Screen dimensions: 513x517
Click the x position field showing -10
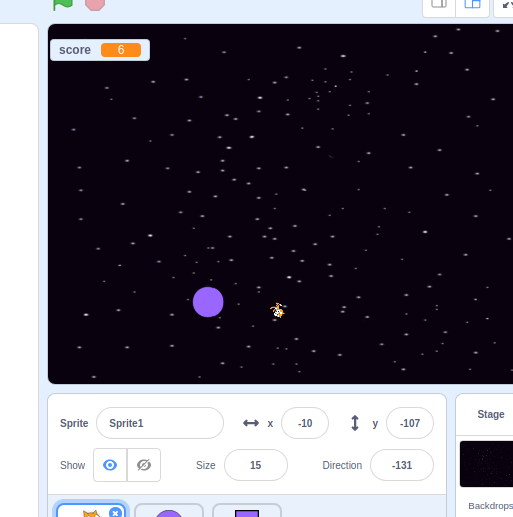click(x=305, y=423)
